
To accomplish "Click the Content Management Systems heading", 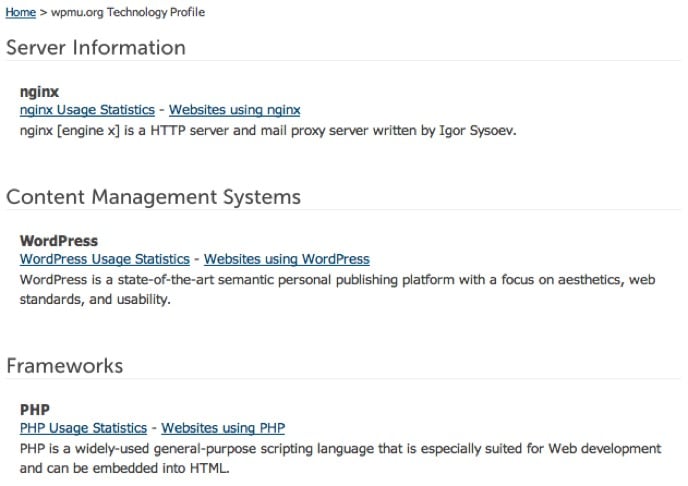I will 154,197.
